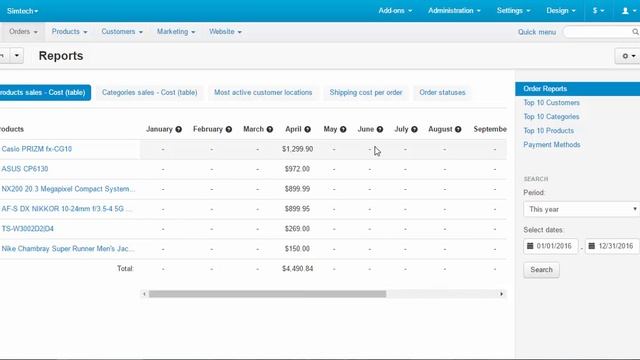Open Top 10 Categories report

551,116
